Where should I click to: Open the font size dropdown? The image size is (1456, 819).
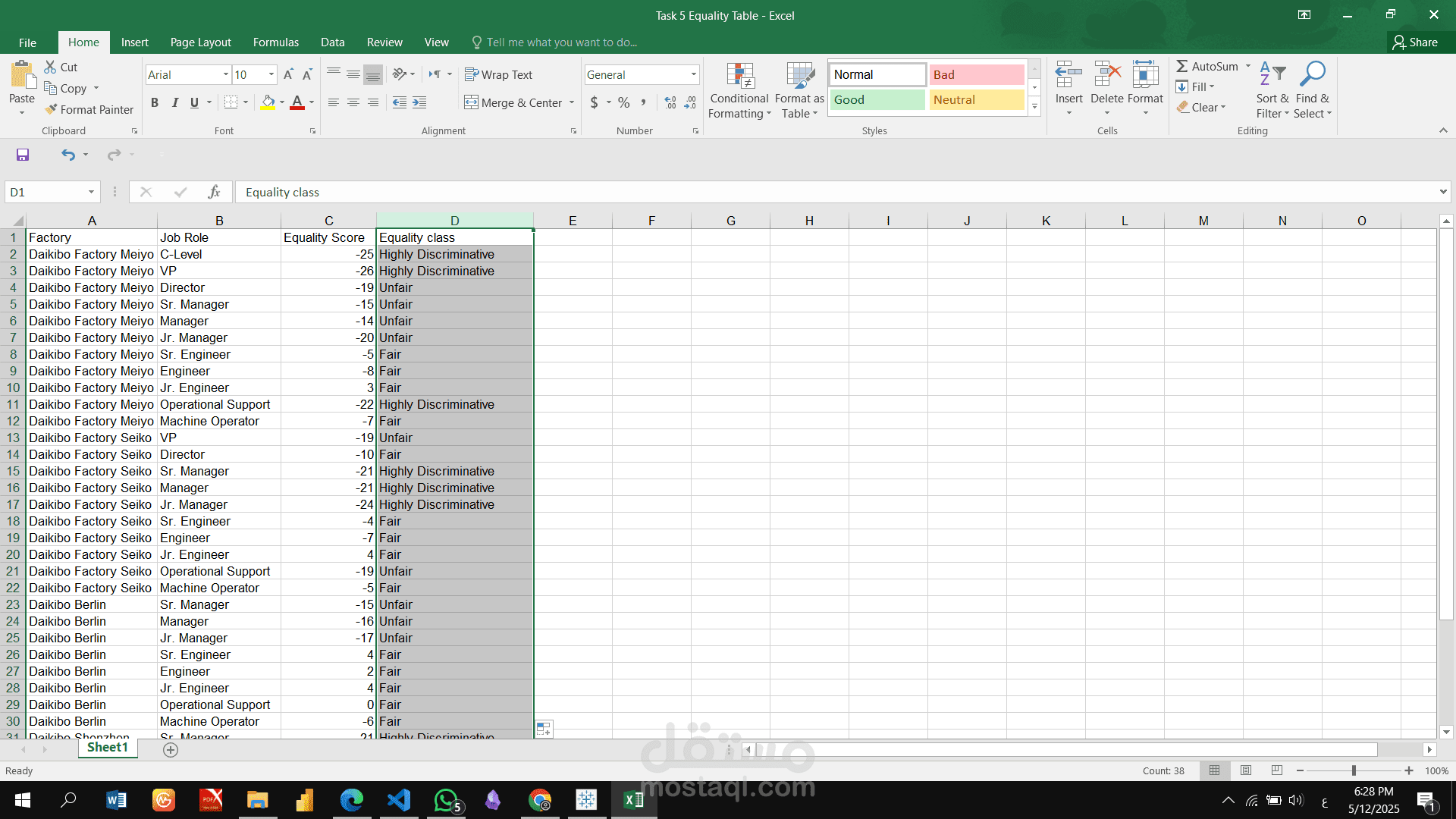271,74
